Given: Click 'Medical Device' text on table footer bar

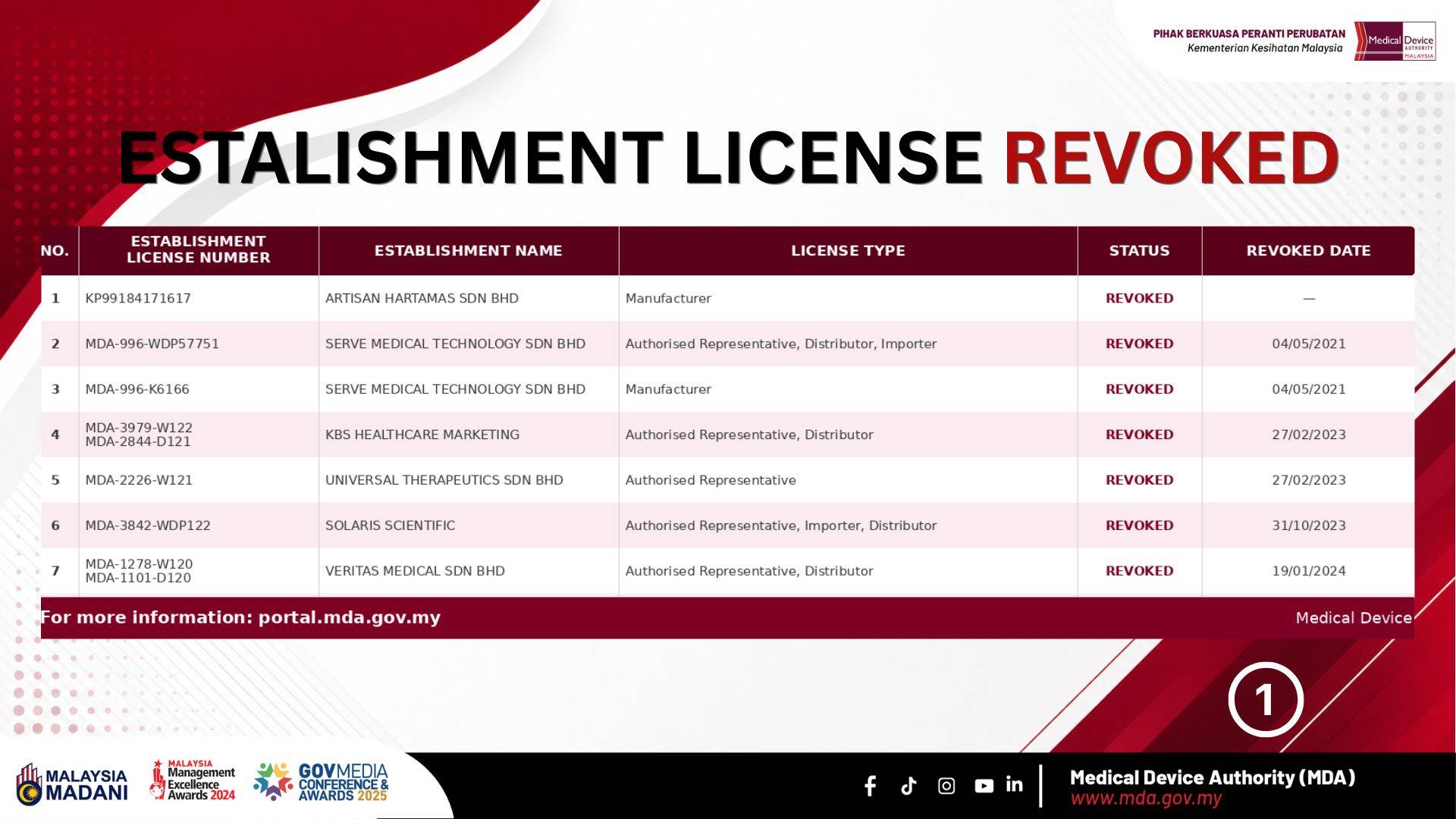Looking at the screenshot, I should (x=1354, y=618).
